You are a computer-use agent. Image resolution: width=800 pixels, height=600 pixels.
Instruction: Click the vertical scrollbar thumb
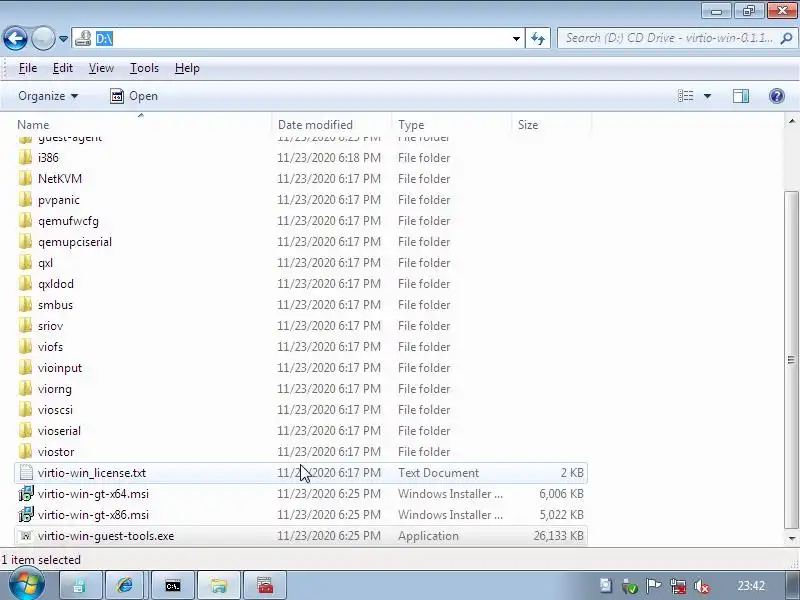coord(791,360)
